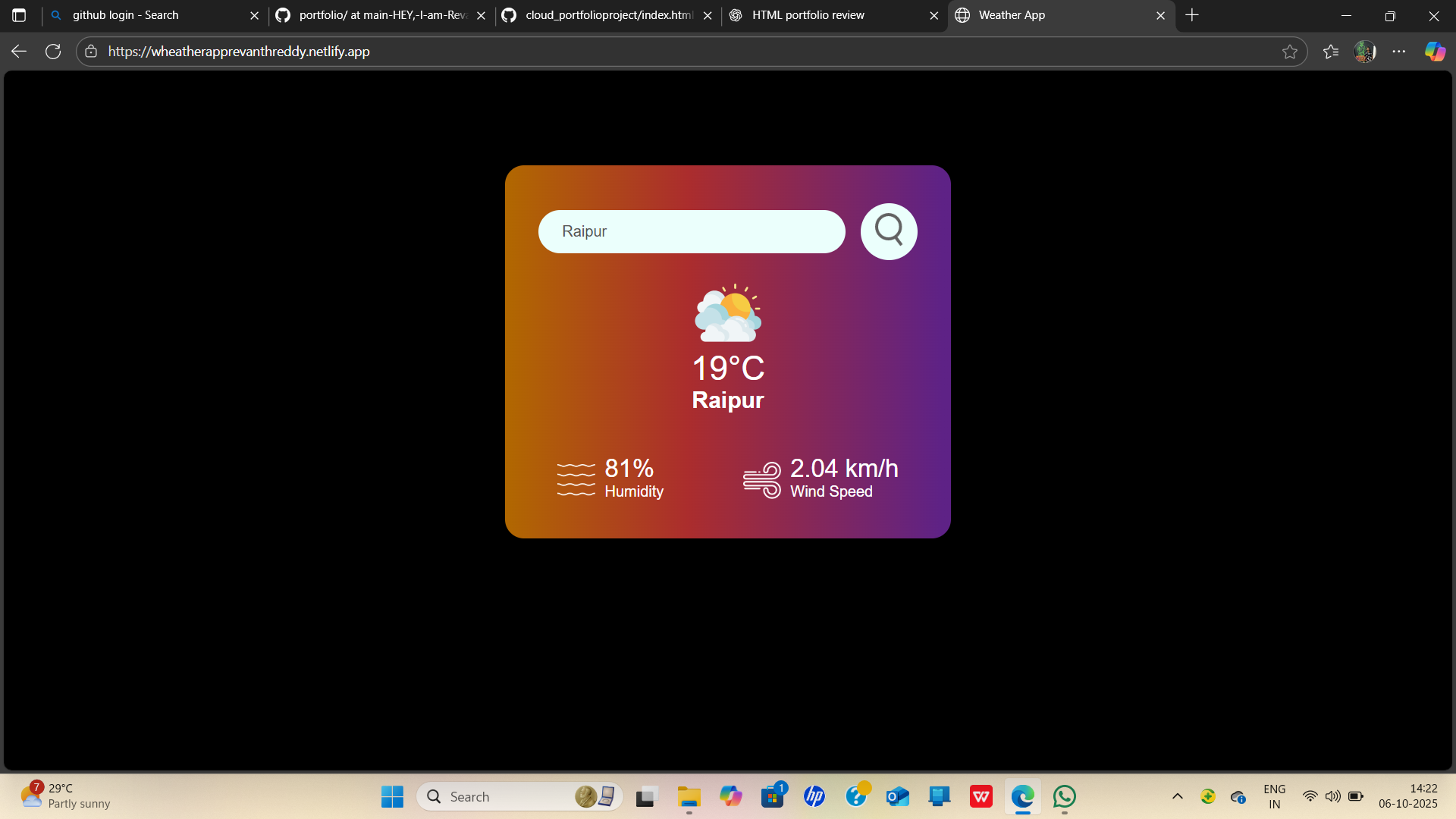Open the Copilot sidebar icon
This screenshot has width=1456, height=819.
pos(1435,52)
